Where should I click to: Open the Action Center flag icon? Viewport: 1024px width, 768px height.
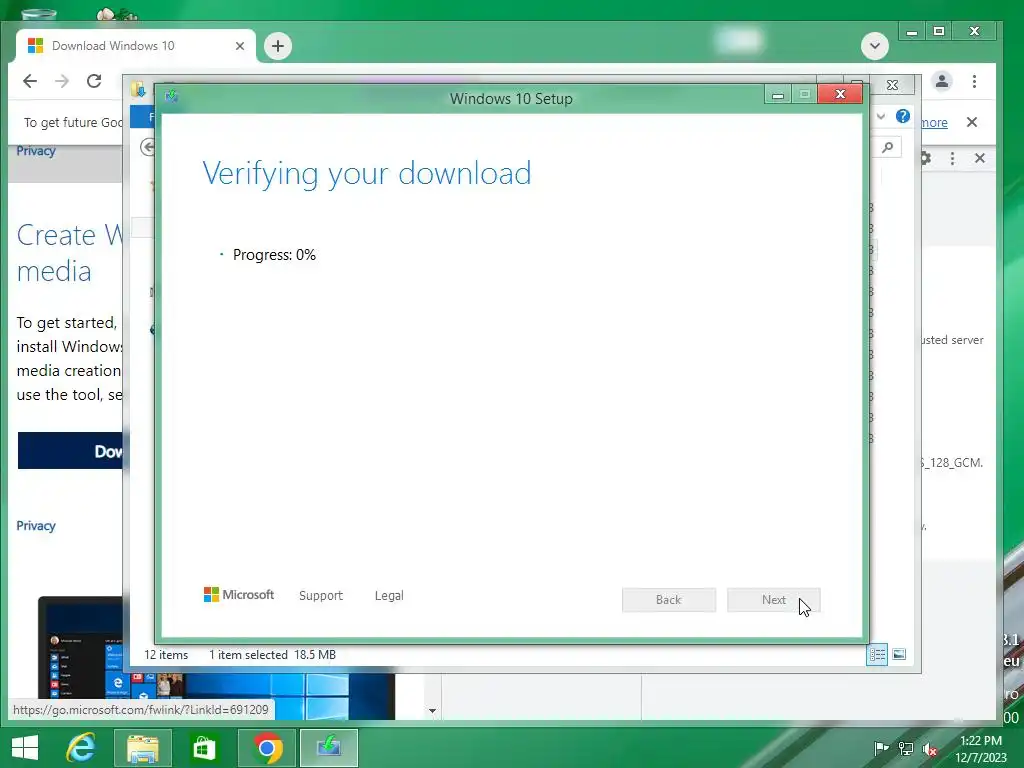tap(881, 748)
